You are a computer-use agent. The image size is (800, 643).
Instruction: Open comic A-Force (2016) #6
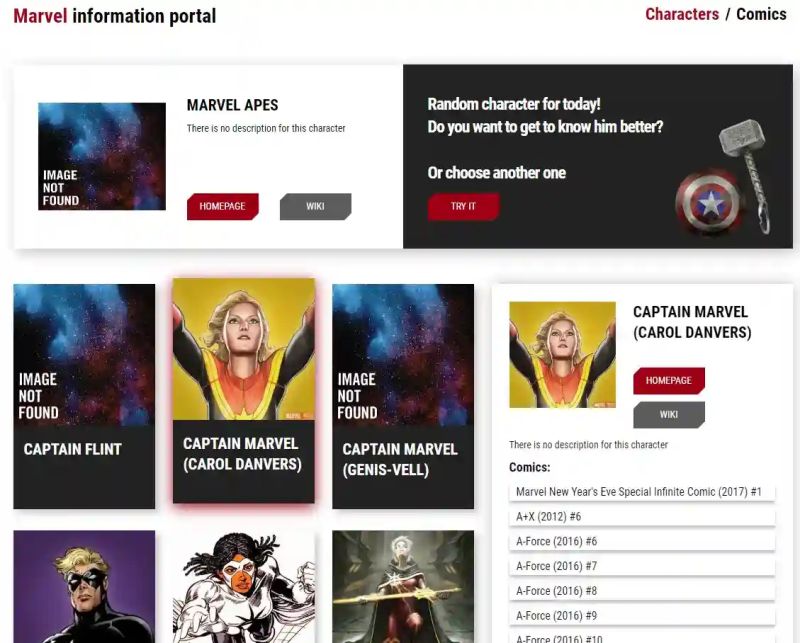(x=642, y=541)
